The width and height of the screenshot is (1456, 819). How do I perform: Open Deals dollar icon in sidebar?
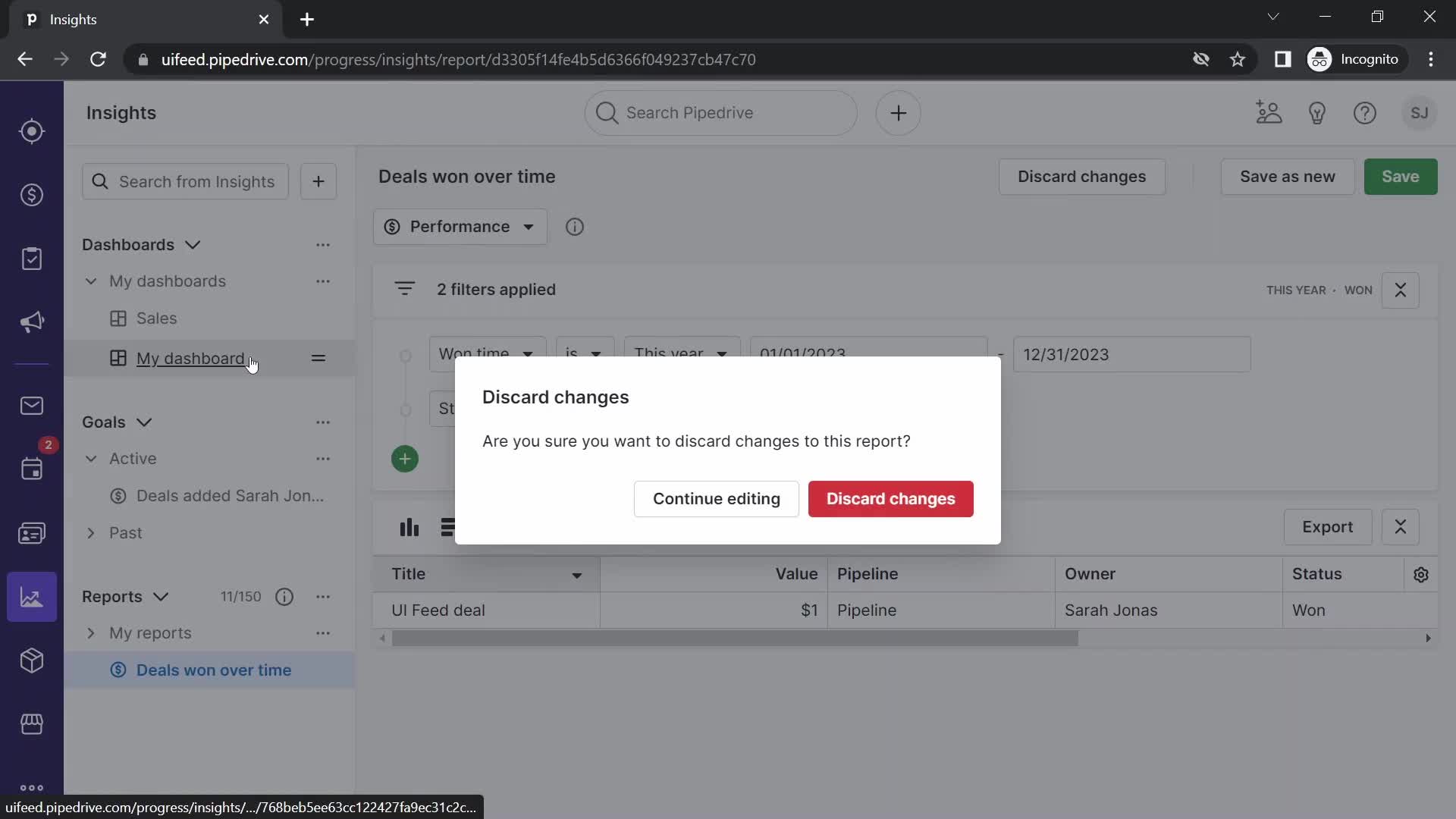tap(31, 195)
